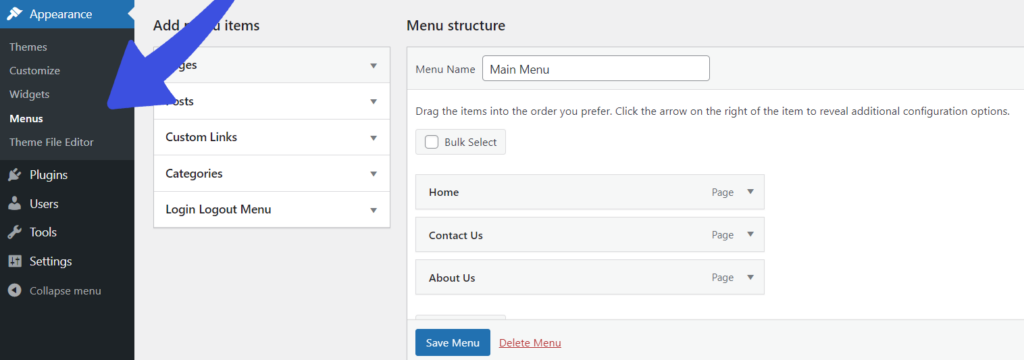Expand the Categories panel arrow

374,174
